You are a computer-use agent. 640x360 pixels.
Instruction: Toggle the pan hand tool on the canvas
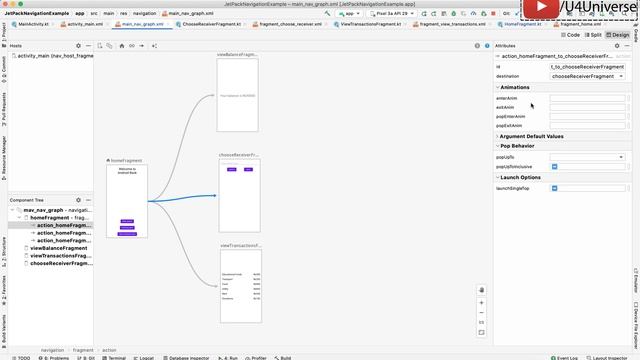pos(482,290)
